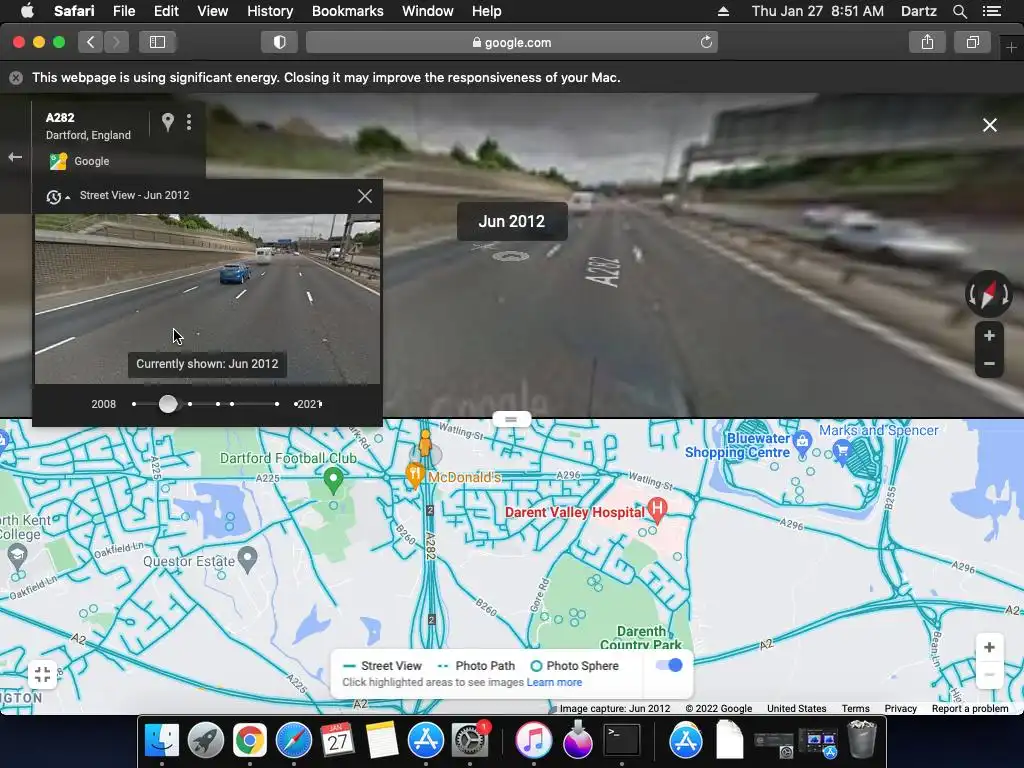Click the Bluewater Shopping Centre marker
1024x768 pixels.
[x=803, y=442]
